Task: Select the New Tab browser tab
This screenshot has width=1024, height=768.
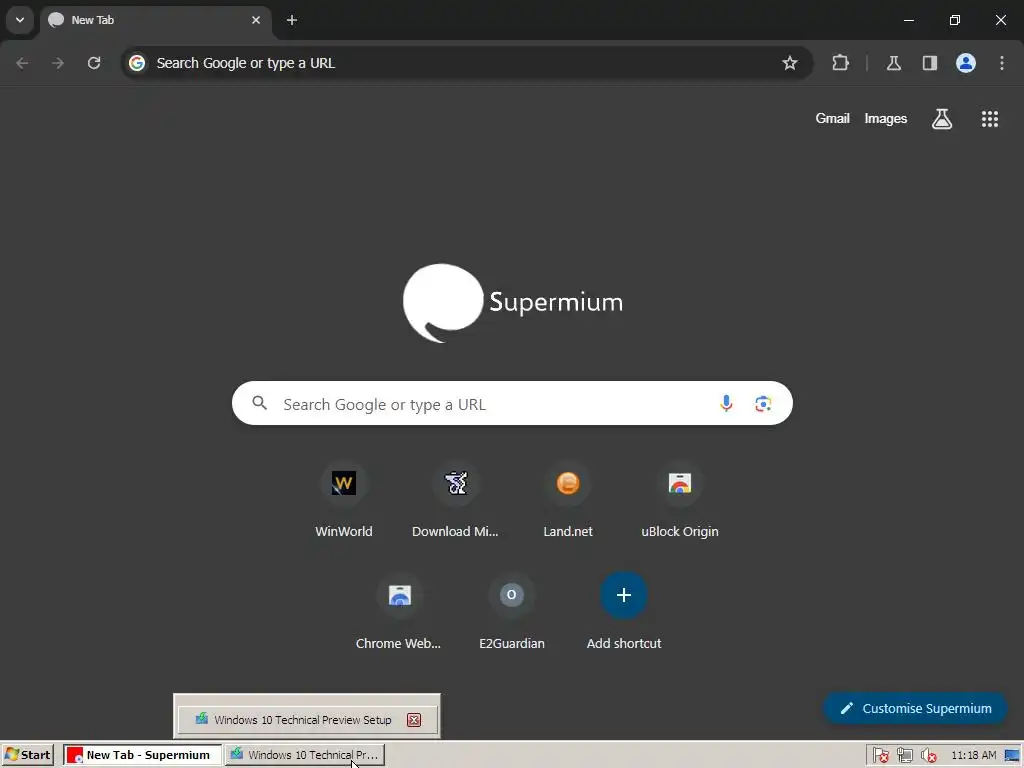Action: [x=155, y=20]
